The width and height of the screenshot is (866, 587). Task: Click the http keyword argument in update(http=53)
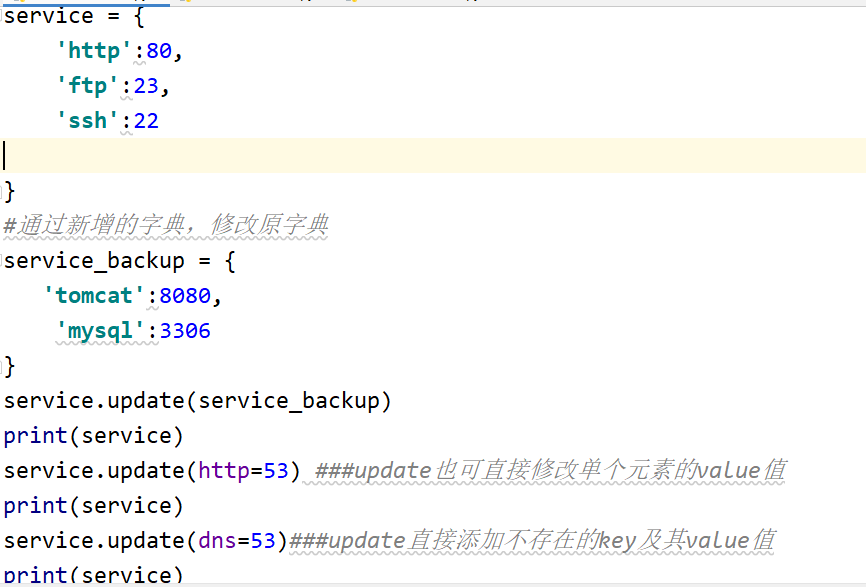224,471
